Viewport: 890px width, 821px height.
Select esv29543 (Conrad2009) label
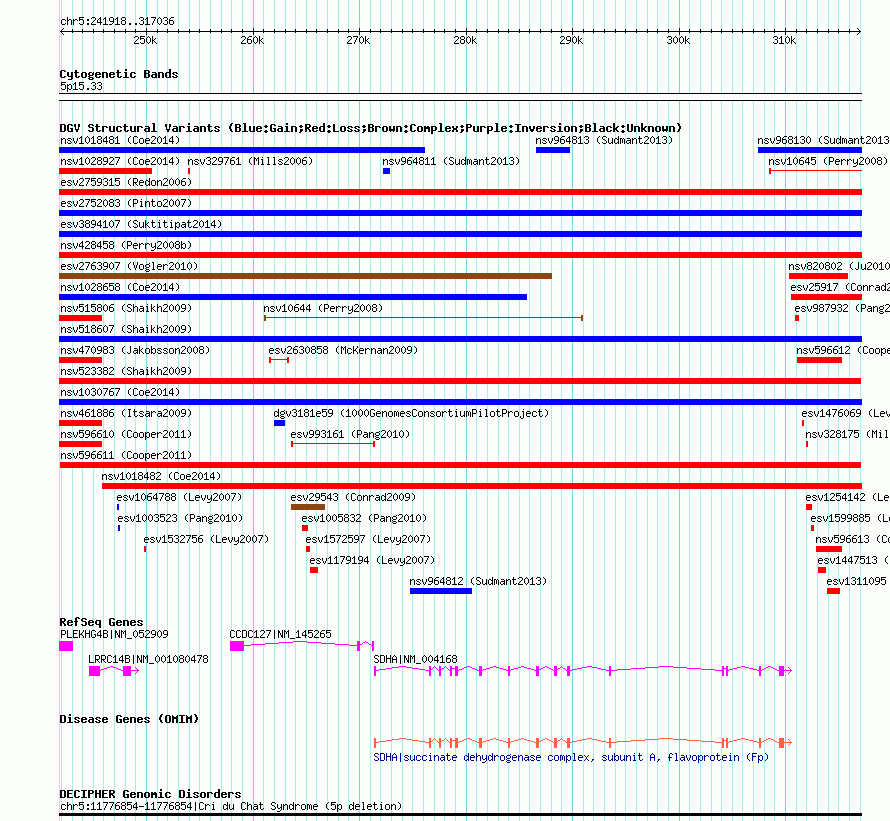click(353, 497)
